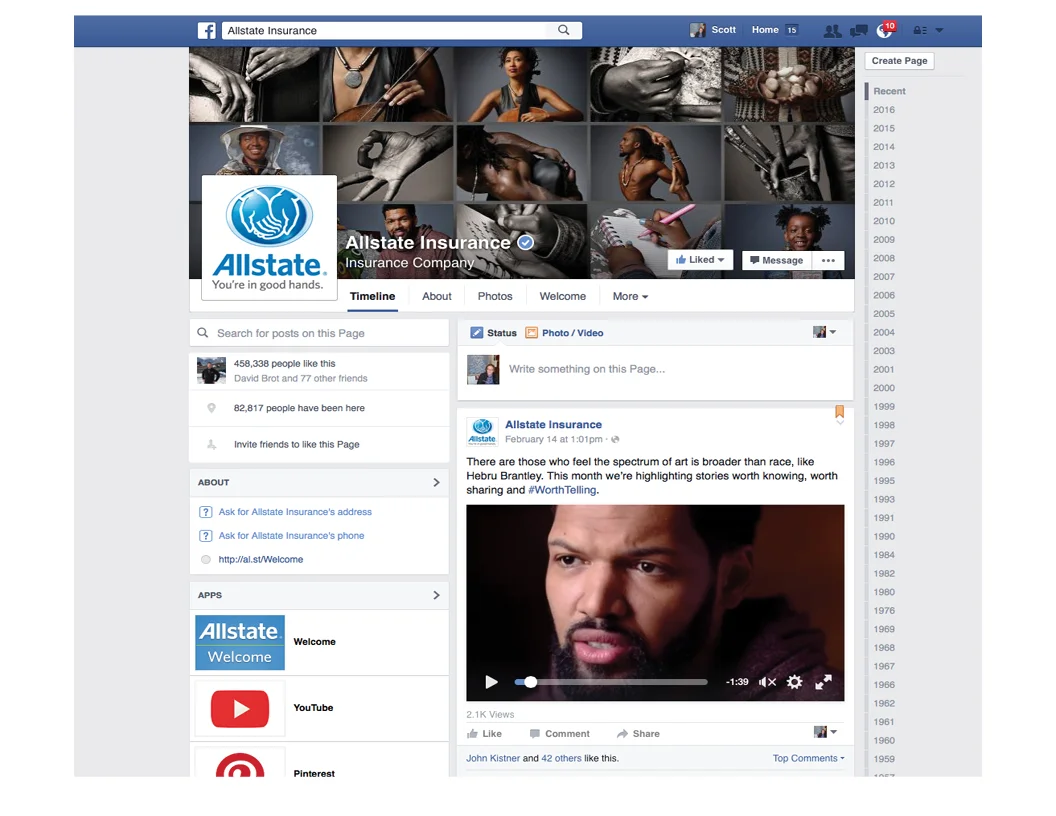Jump to 2016 in timeline navigator
The width and height of the screenshot is (1056, 816).
[884, 110]
